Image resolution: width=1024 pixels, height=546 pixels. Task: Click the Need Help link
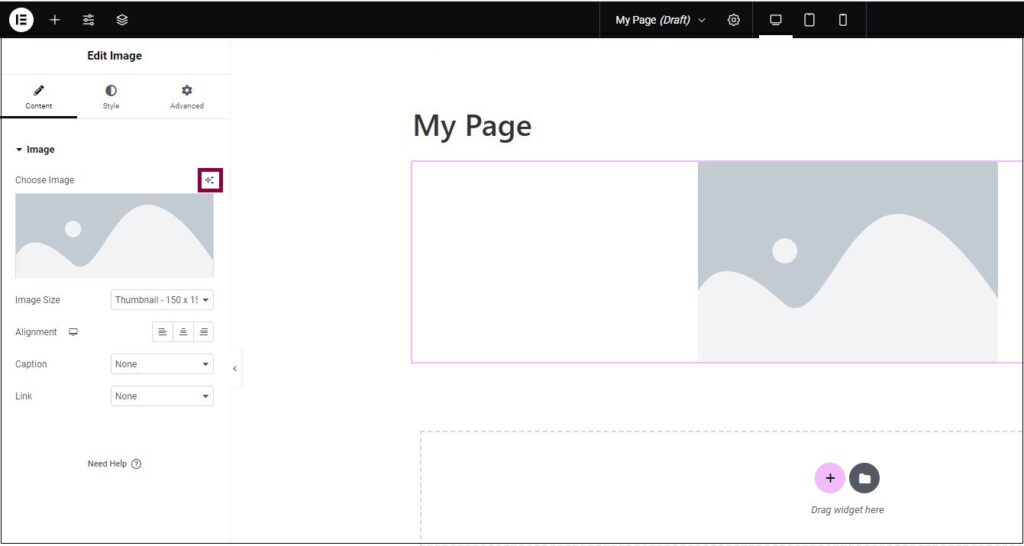tap(114, 464)
